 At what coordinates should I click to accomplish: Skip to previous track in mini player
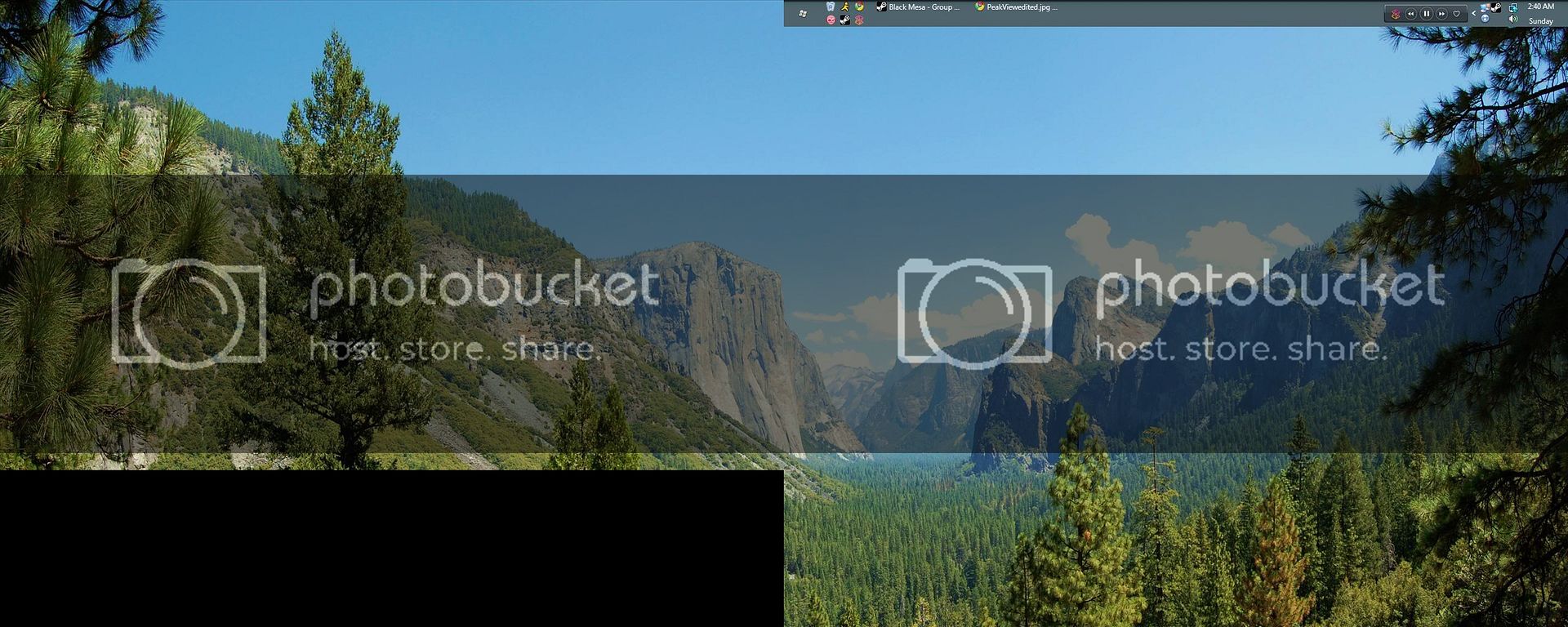(x=1410, y=14)
